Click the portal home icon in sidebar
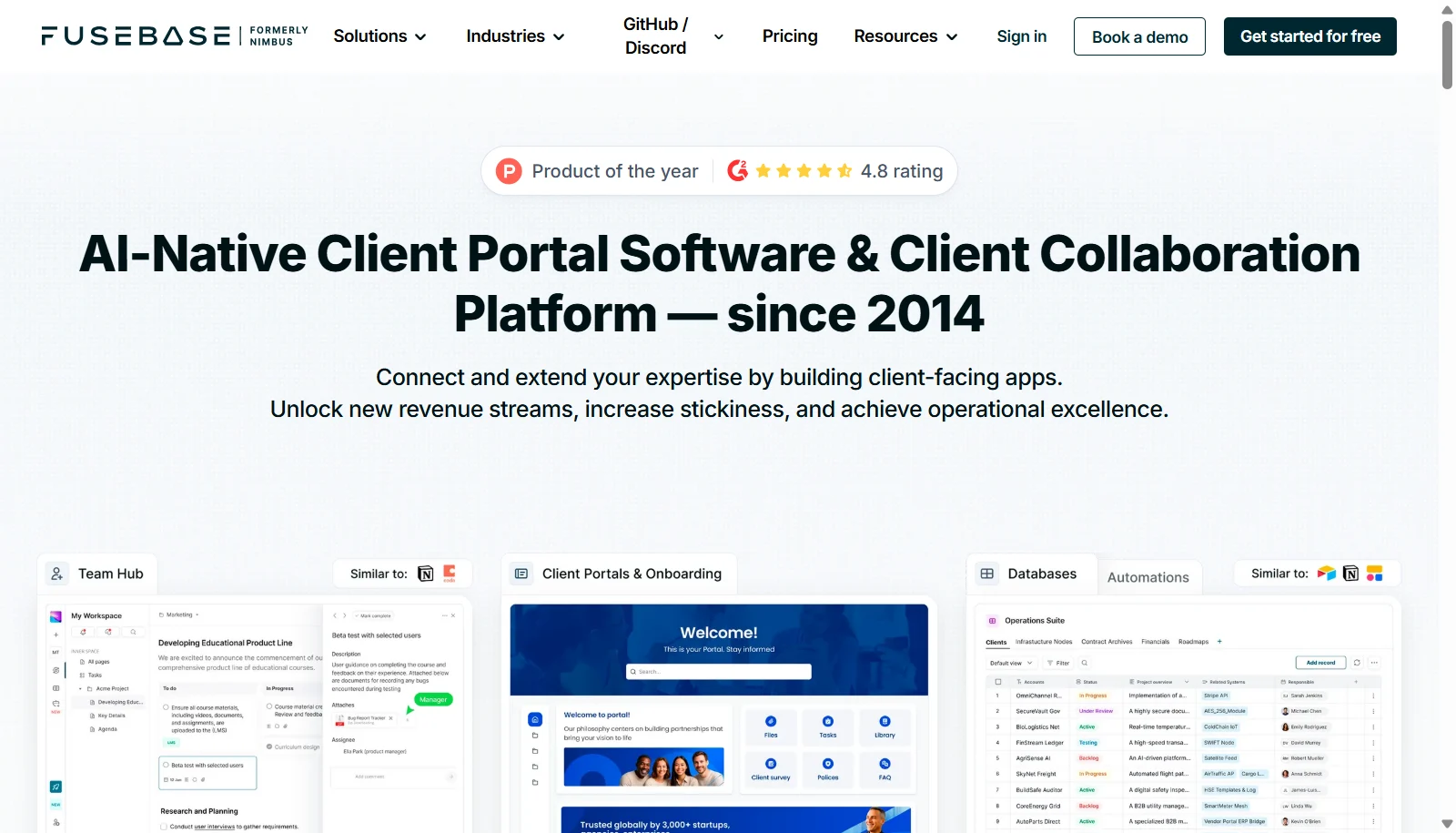This screenshot has width=1456, height=833. point(535,719)
